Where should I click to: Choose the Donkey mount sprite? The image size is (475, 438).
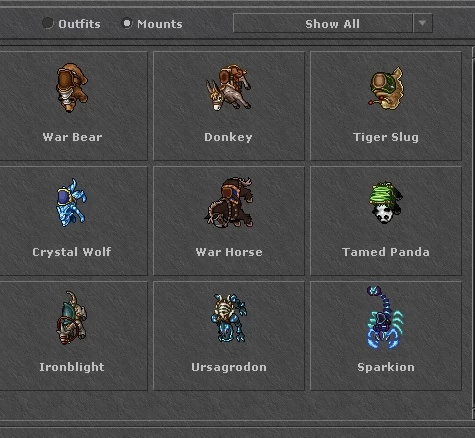(x=228, y=87)
